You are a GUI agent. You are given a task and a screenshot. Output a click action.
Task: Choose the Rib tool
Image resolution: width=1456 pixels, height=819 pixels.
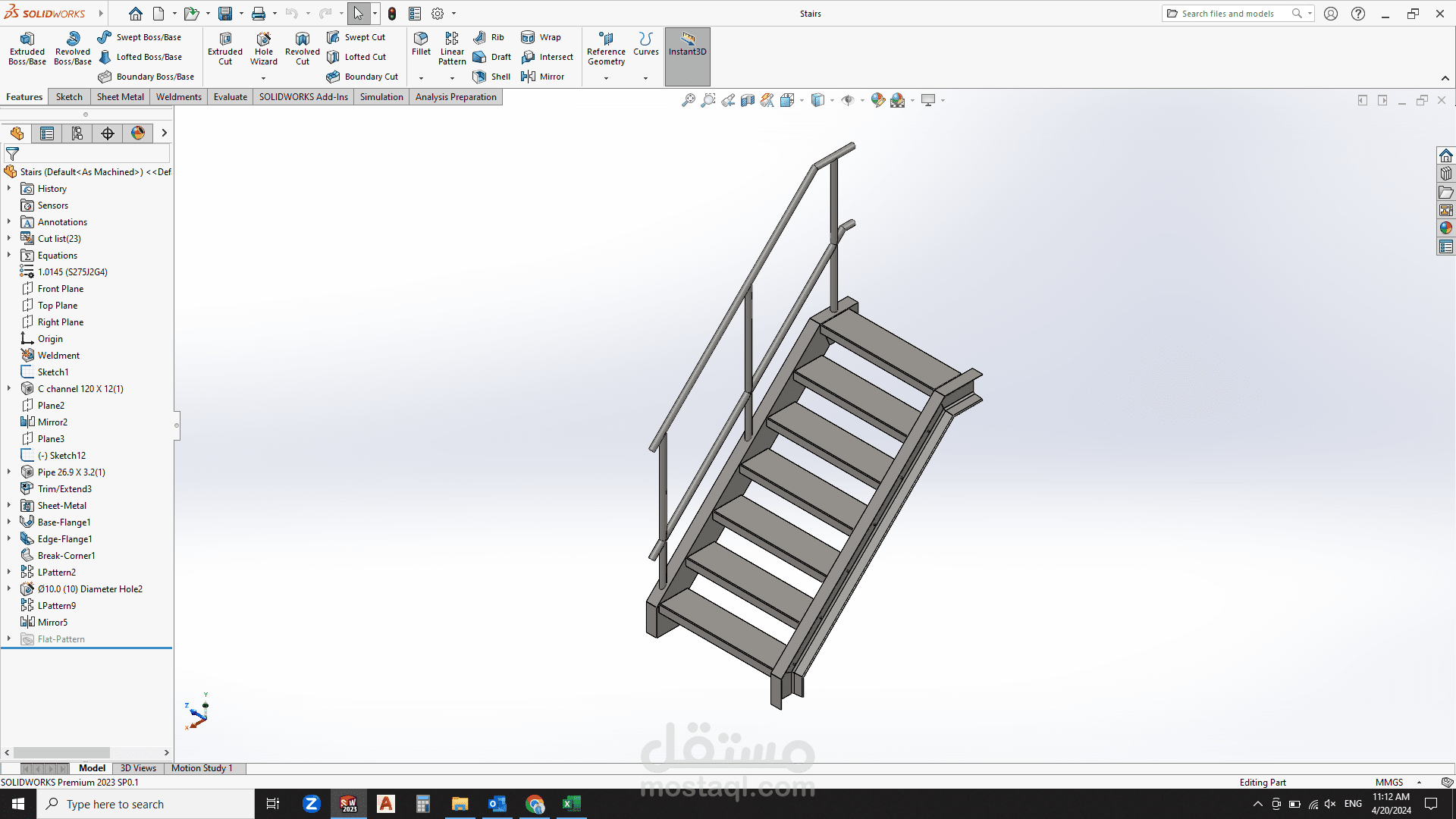pos(488,37)
